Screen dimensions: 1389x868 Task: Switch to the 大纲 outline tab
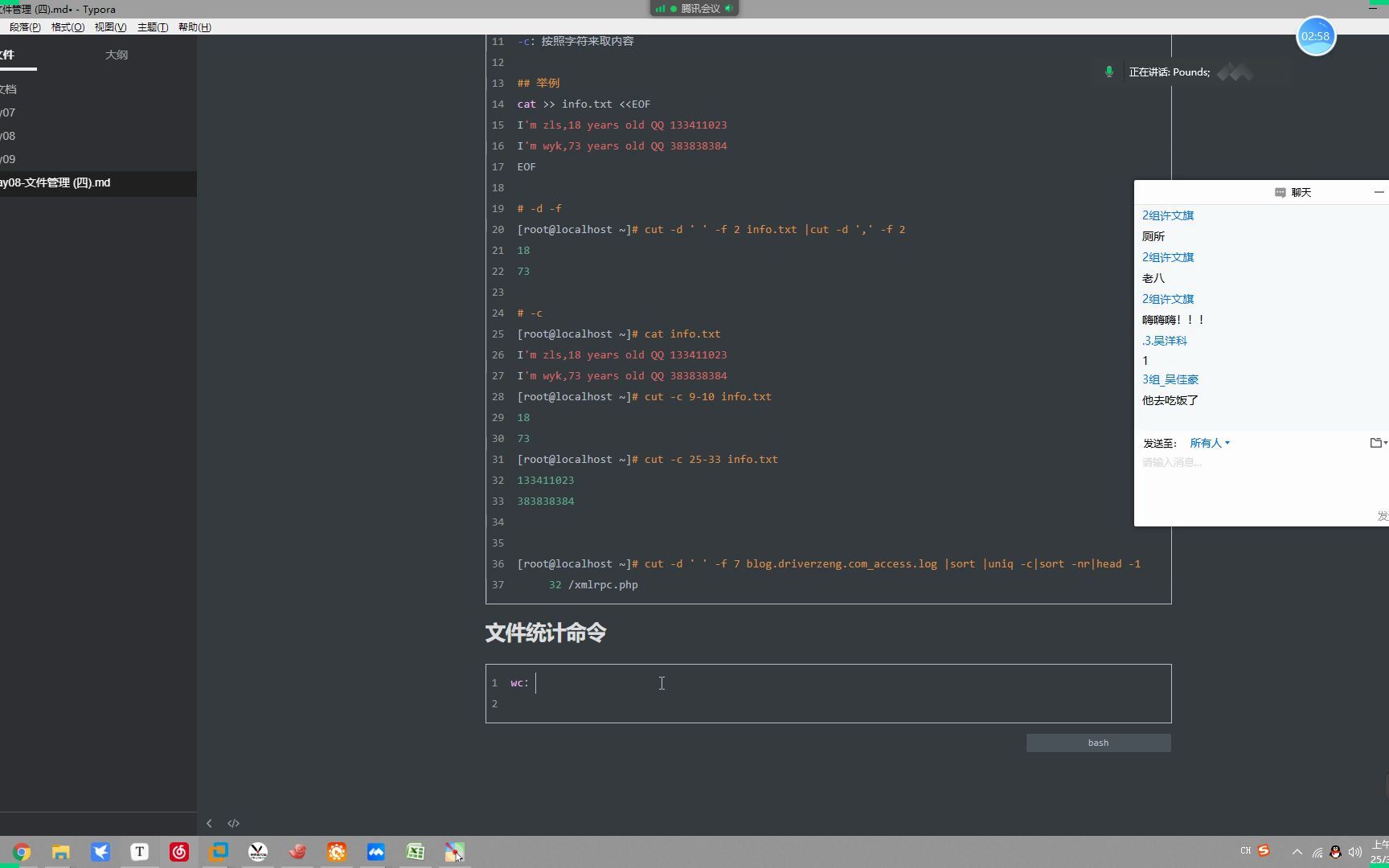117,55
